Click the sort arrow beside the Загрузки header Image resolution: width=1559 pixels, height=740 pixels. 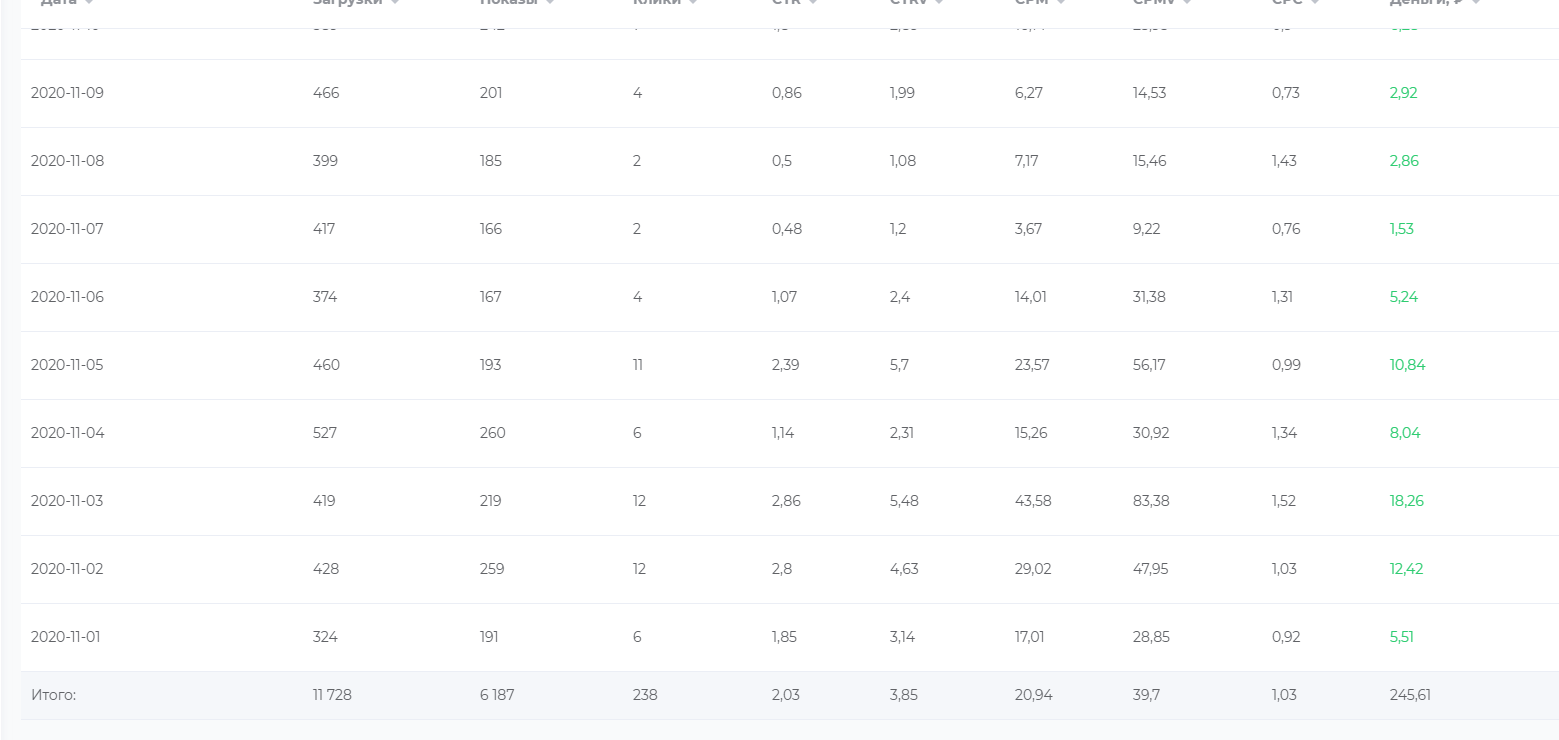pyautogui.click(x=395, y=3)
